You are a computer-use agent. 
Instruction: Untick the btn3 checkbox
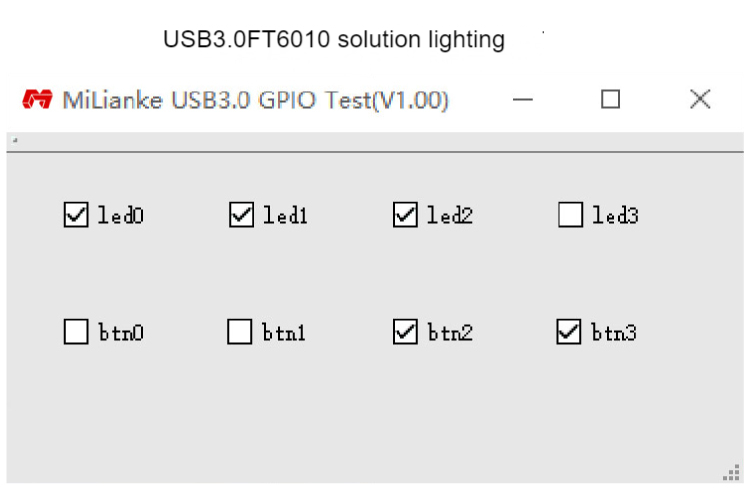(x=569, y=332)
